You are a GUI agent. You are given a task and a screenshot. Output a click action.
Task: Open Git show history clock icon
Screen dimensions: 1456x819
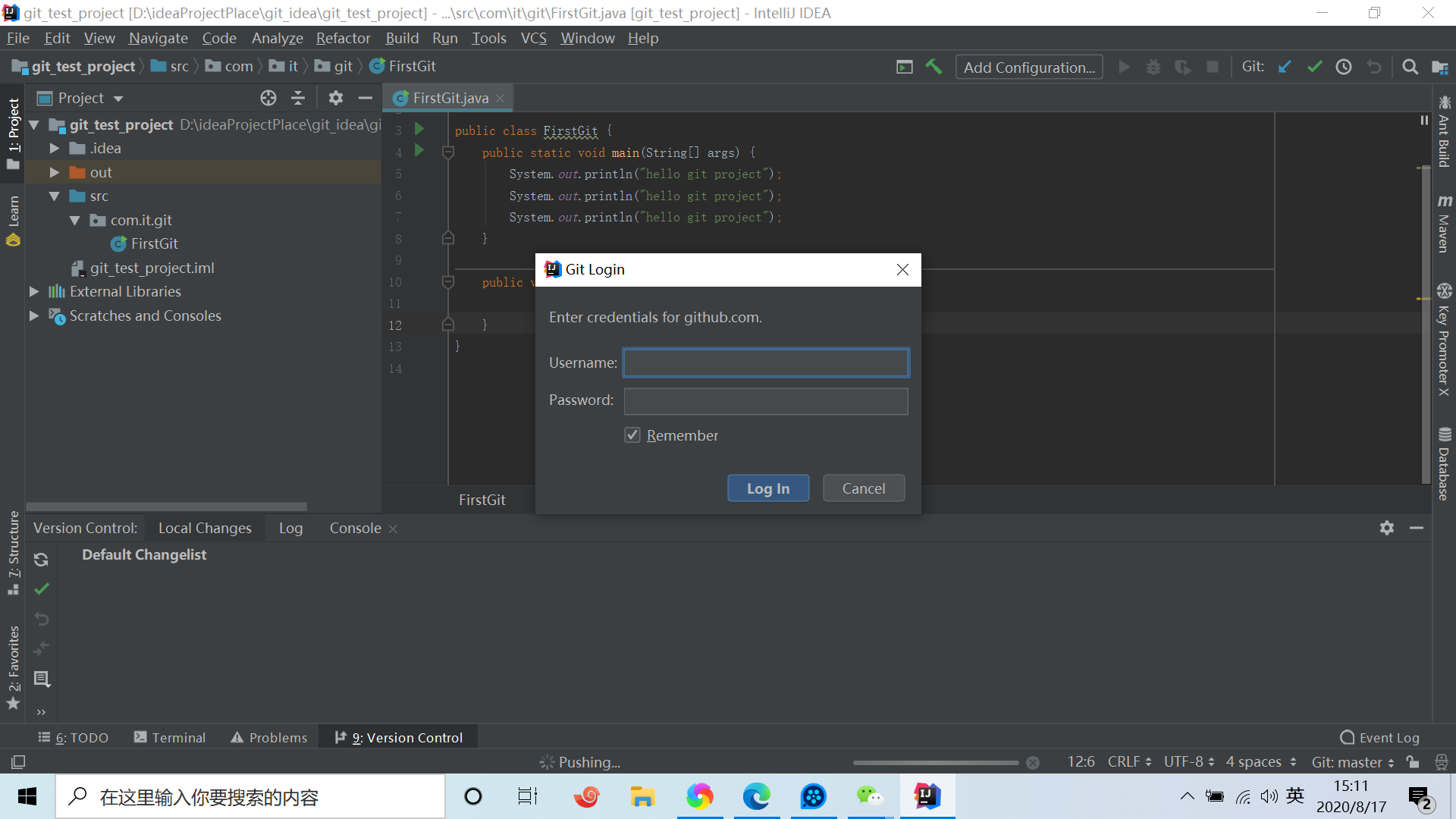click(1344, 67)
